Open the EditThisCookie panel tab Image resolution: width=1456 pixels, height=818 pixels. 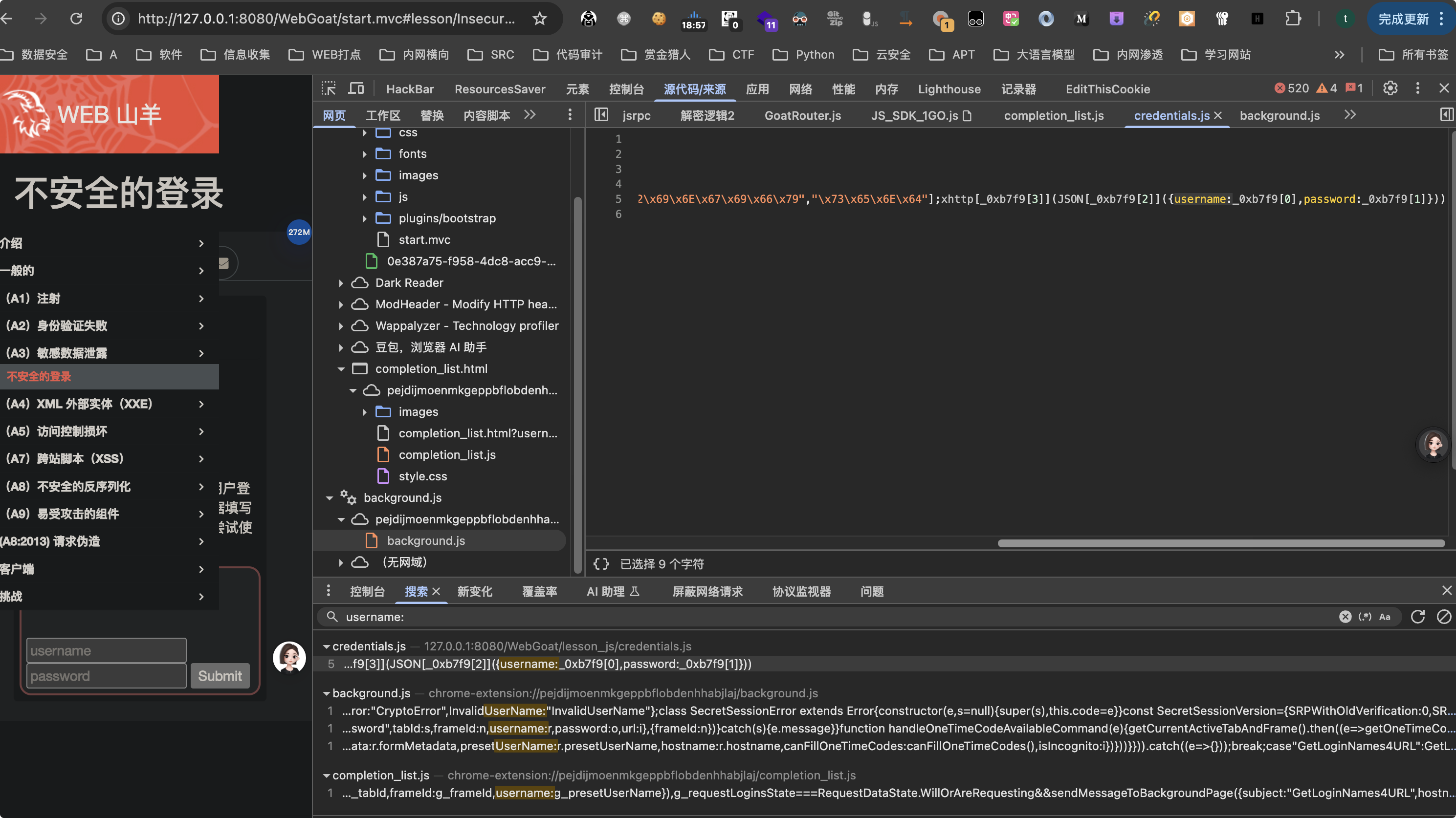(x=1107, y=89)
